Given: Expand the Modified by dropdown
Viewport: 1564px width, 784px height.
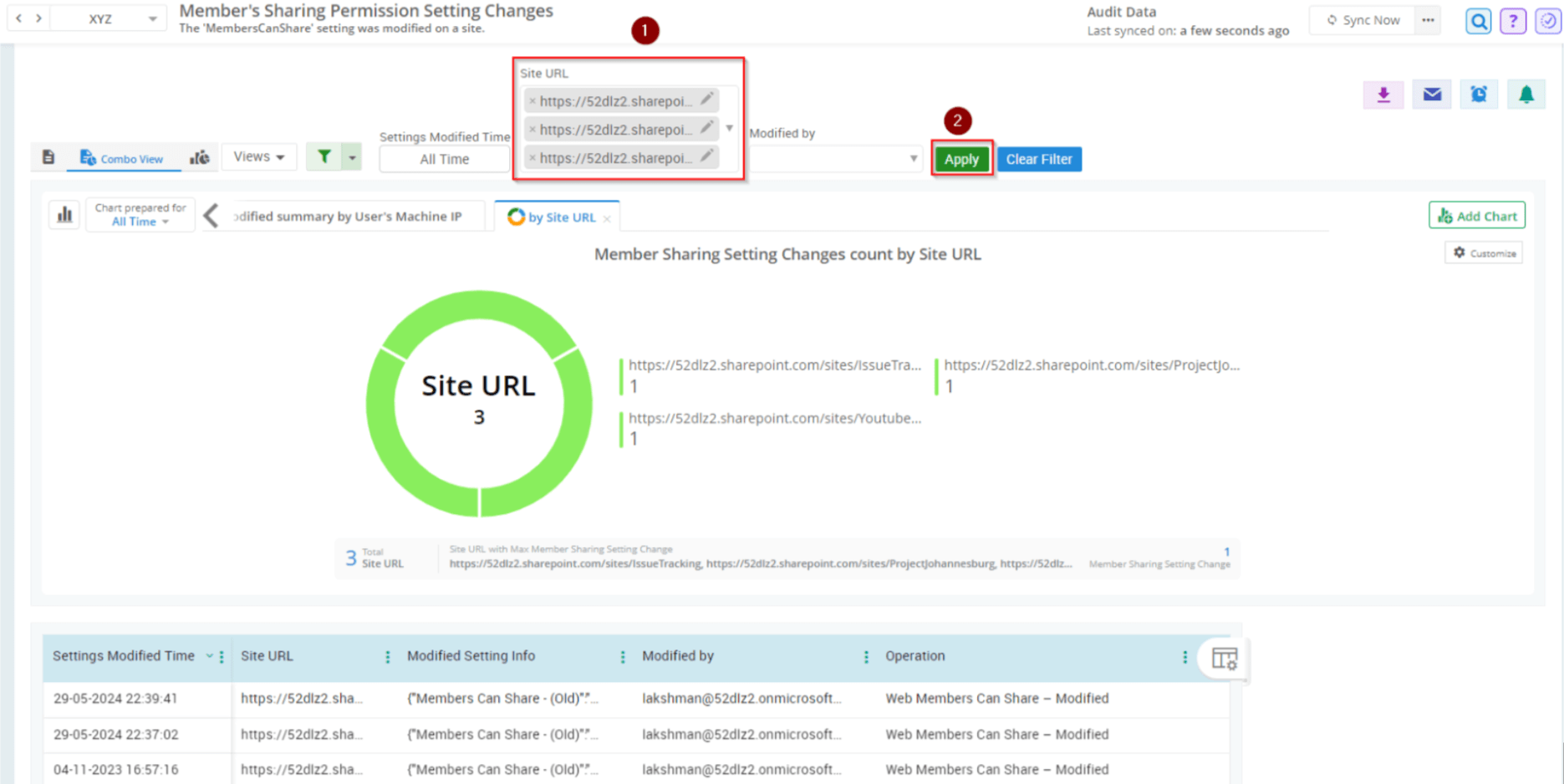Looking at the screenshot, I should (x=912, y=159).
